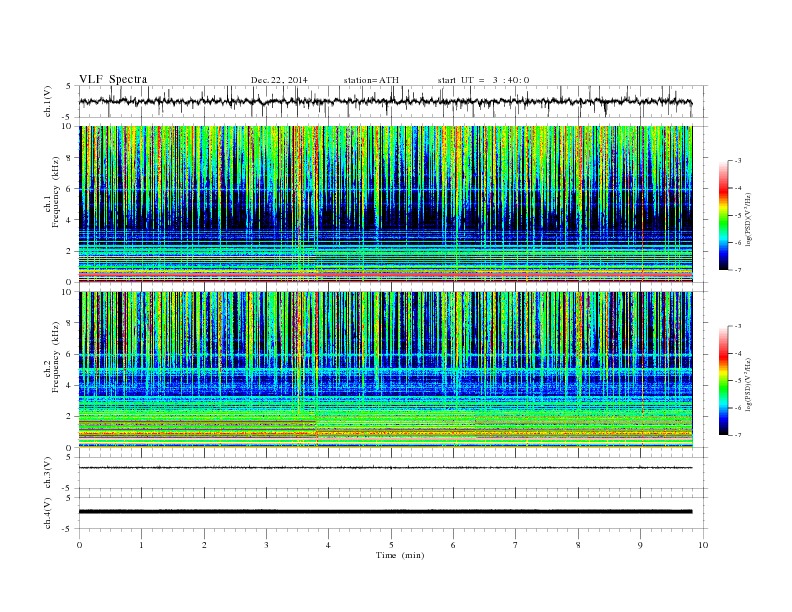The height and width of the screenshot is (612, 792).
Task: Click inside the ch.1 spectrogram panel
Action: pos(385,204)
